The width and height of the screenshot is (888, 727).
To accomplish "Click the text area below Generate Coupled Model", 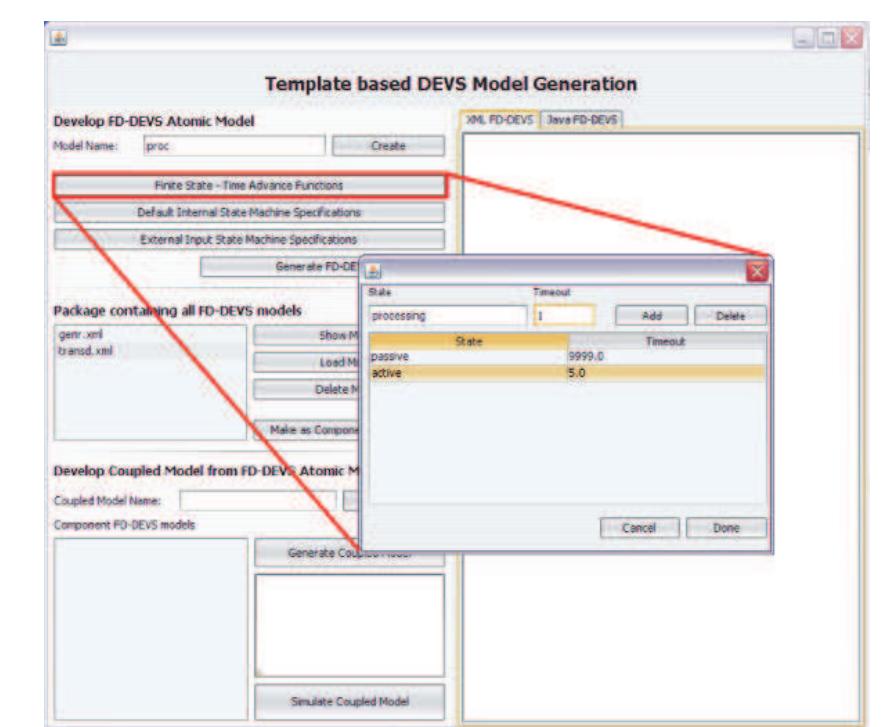I will click(x=349, y=626).
